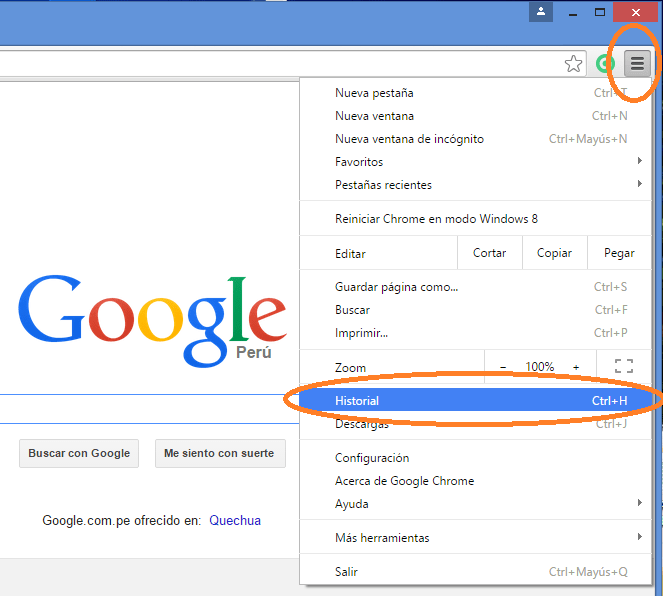Expand the Ayuda submenu
Image resolution: width=663 pixels, height=596 pixels.
click(475, 504)
